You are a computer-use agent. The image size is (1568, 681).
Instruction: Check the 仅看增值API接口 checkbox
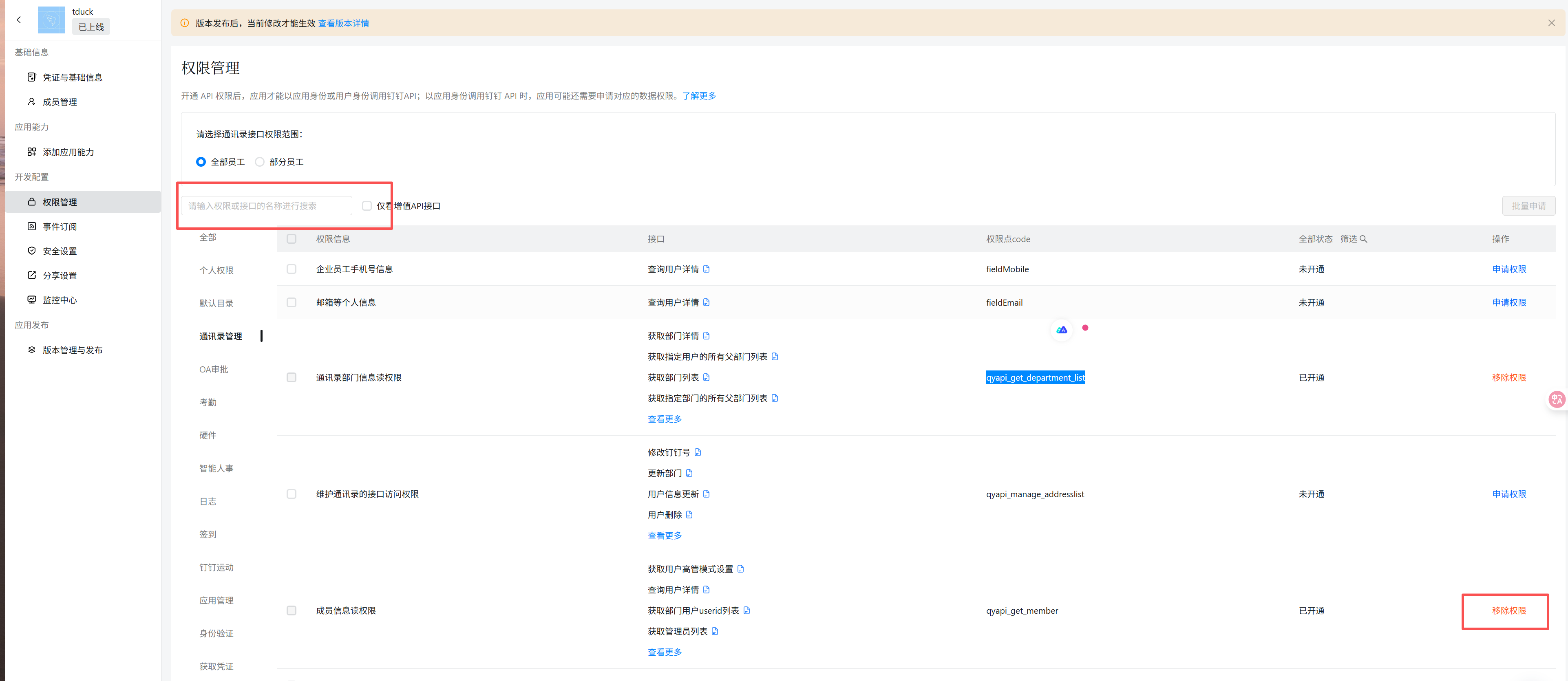tap(367, 206)
